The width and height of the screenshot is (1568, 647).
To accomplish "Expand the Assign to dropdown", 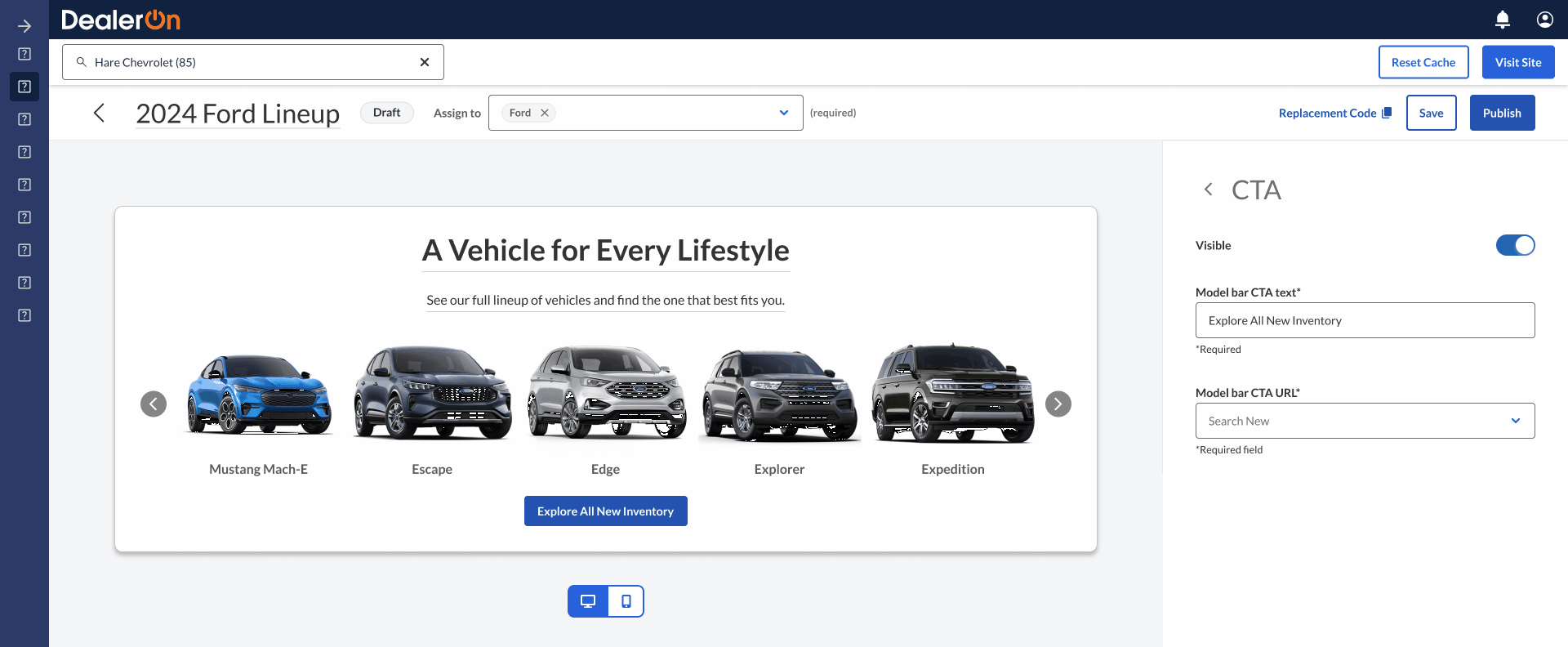I will pyautogui.click(x=784, y=113).
